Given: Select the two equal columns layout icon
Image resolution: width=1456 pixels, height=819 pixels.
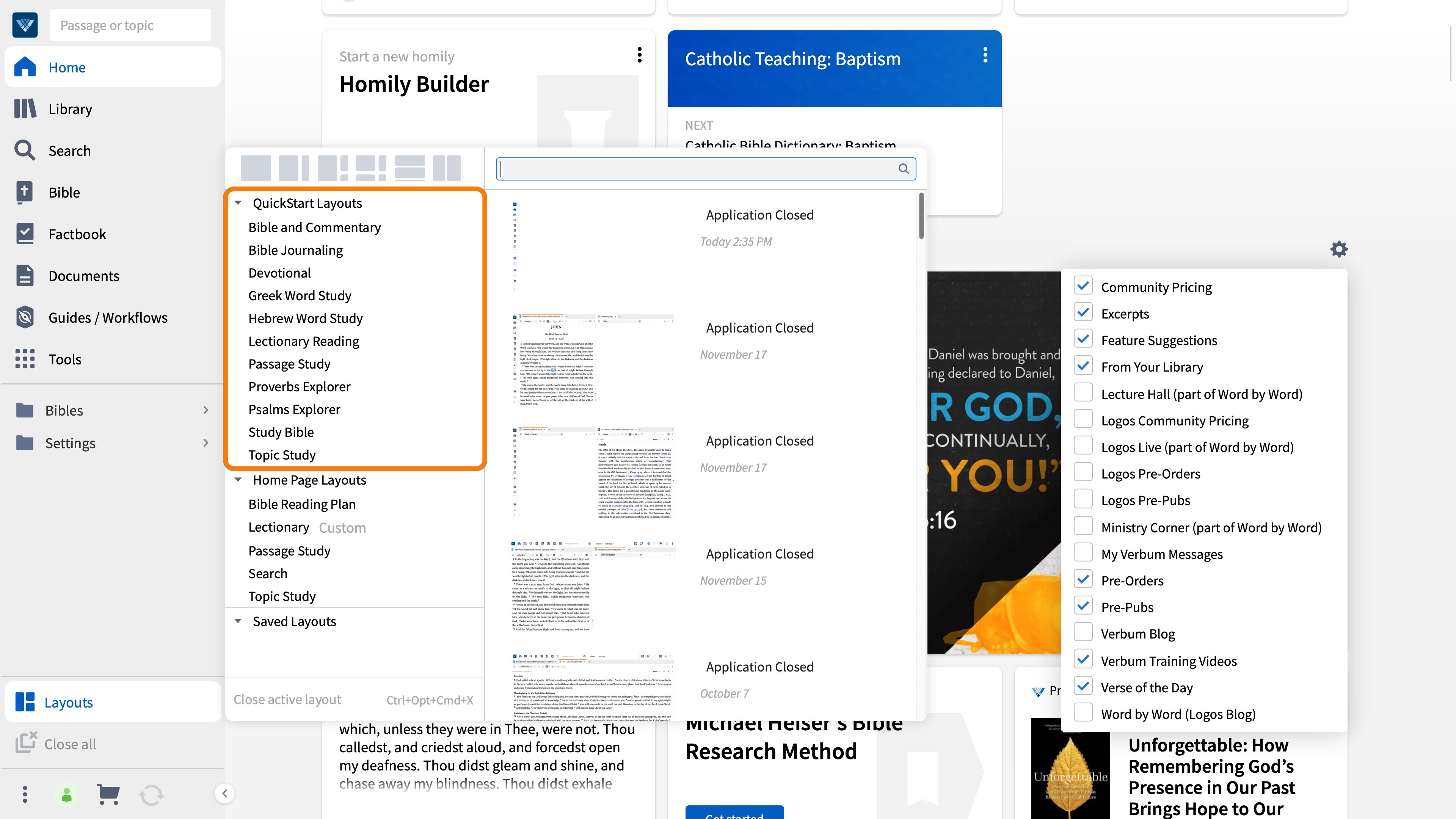Looking at the screenshot, I should 447,168.
